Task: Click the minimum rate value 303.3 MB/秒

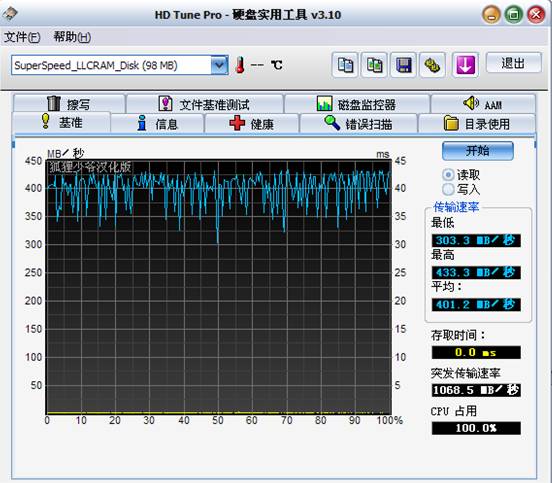Action: 476,240
